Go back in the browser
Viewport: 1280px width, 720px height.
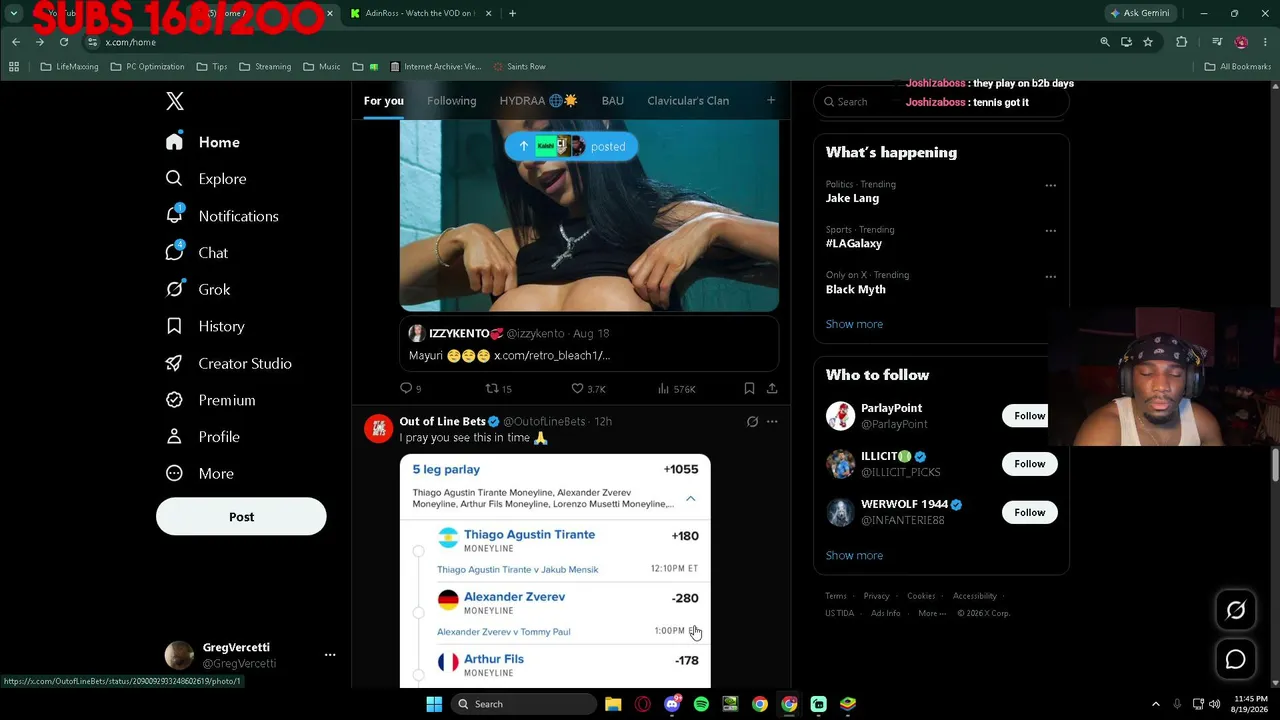click(x=16, y=42)
